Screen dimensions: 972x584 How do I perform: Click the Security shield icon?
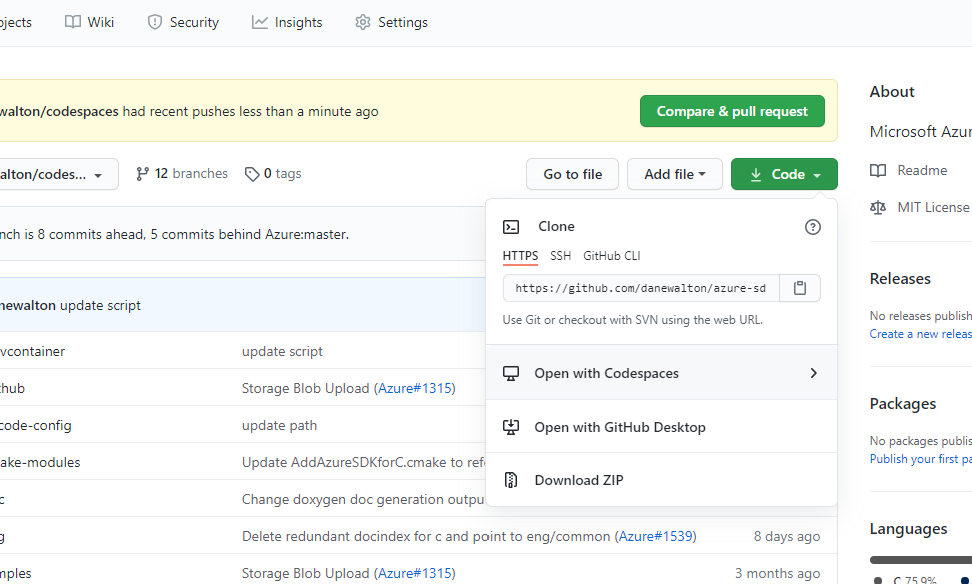(154, 22)
